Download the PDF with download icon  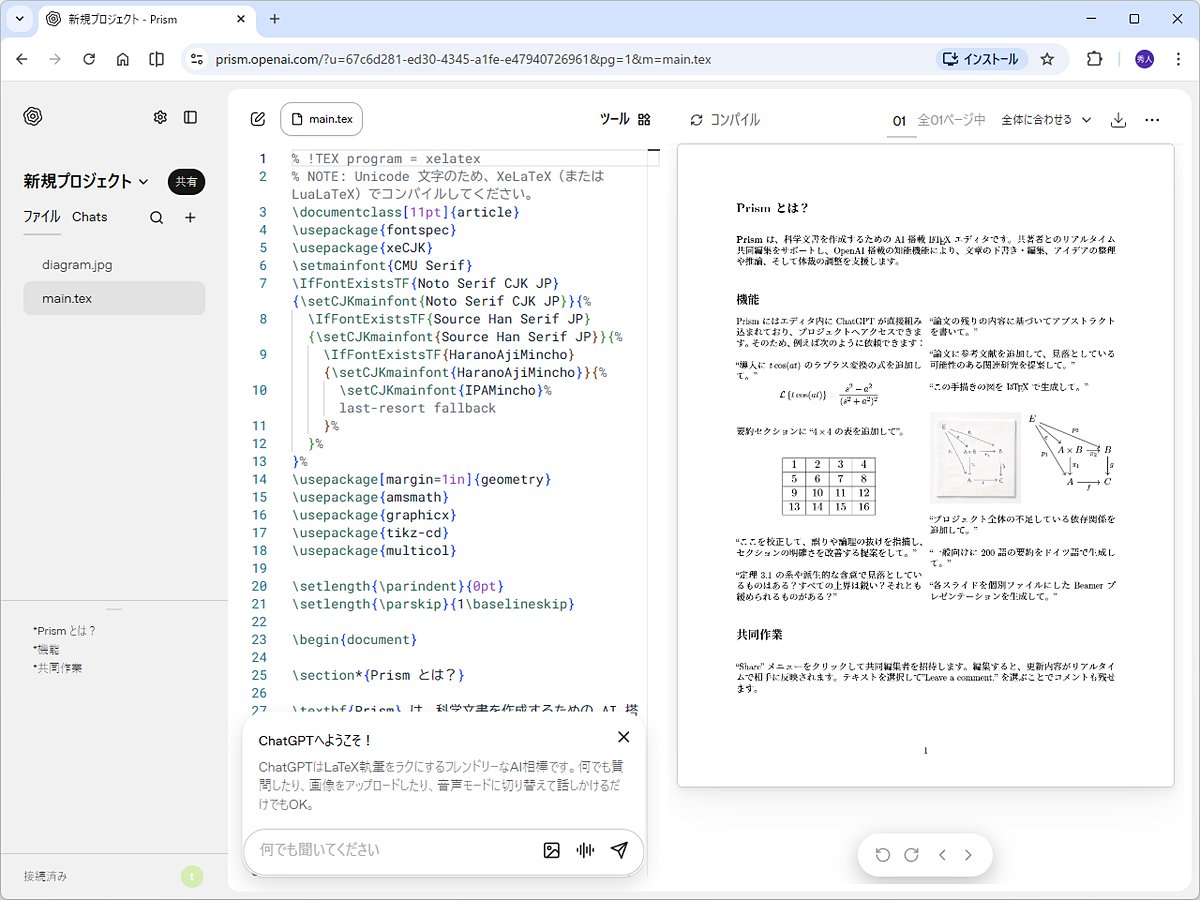pyautogui.click(x=1119, y=120)
